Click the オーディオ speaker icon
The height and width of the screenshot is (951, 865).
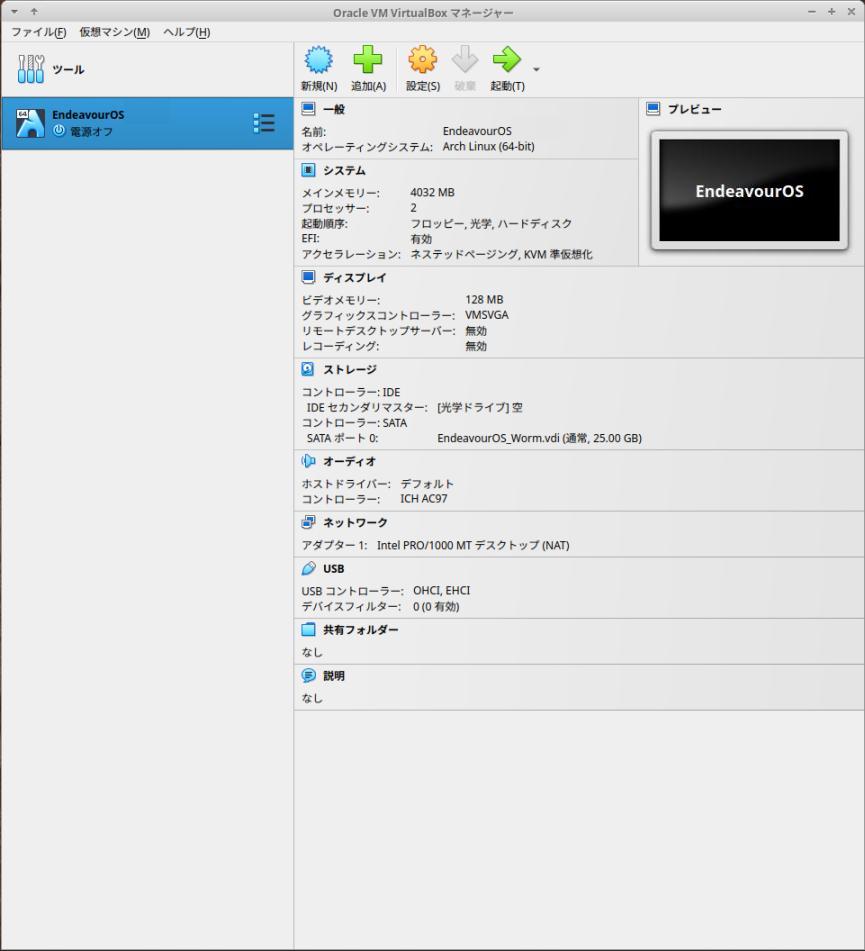coord(308,461)
